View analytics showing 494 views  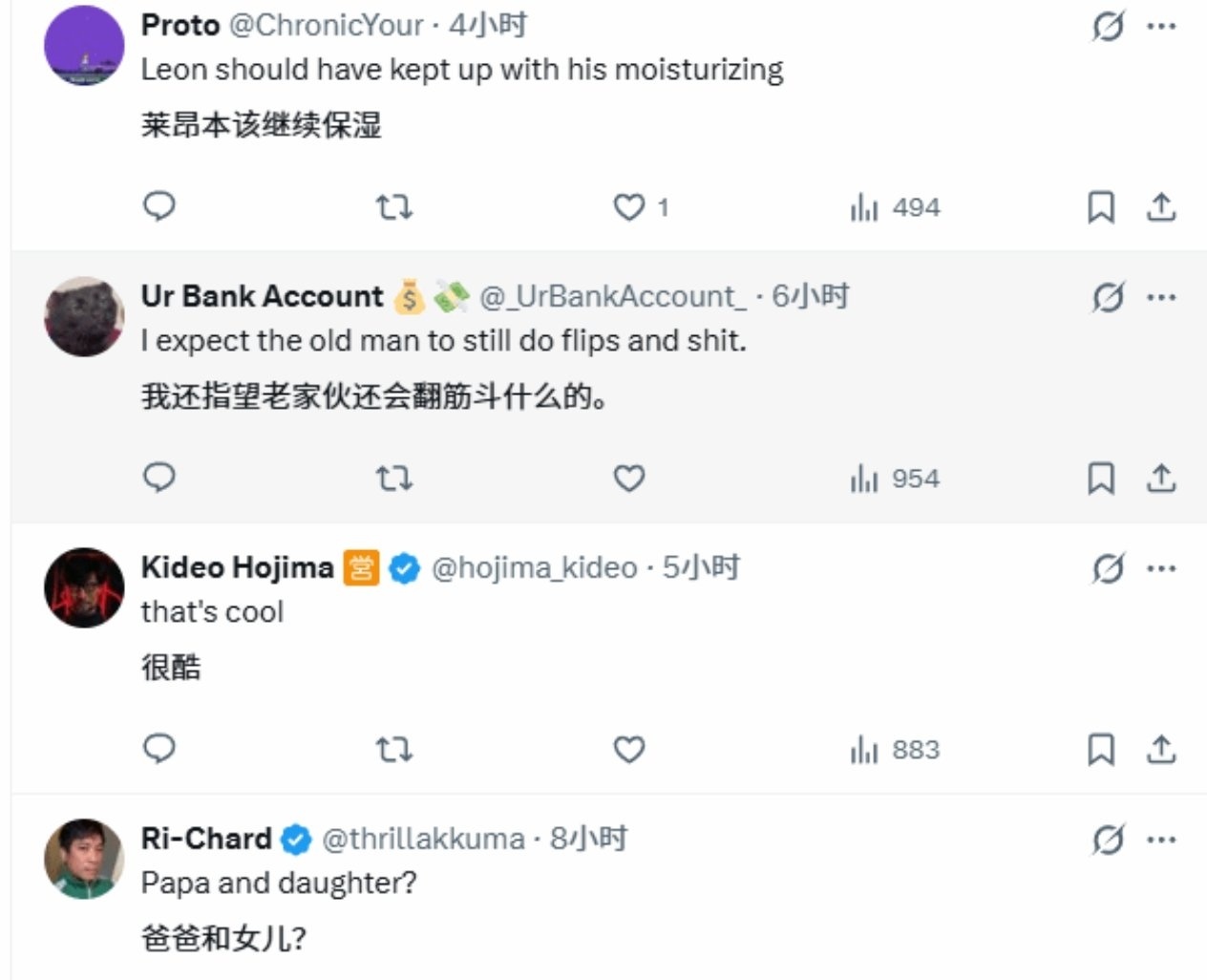(895, 206)
